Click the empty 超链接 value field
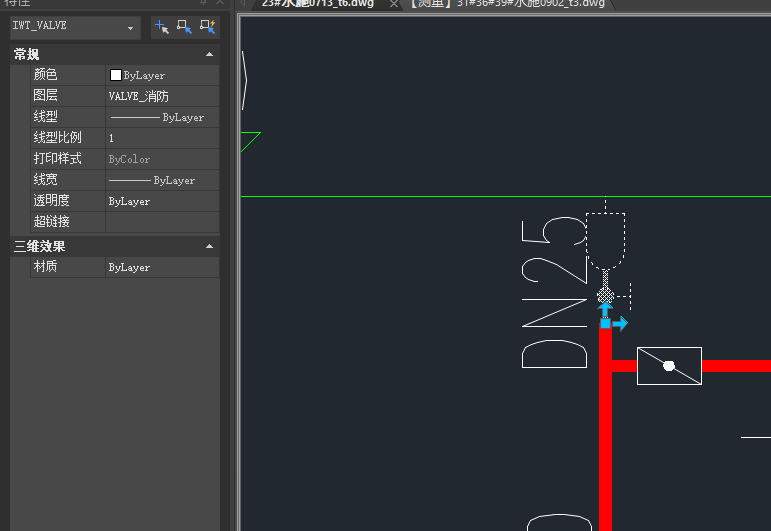 162,222
